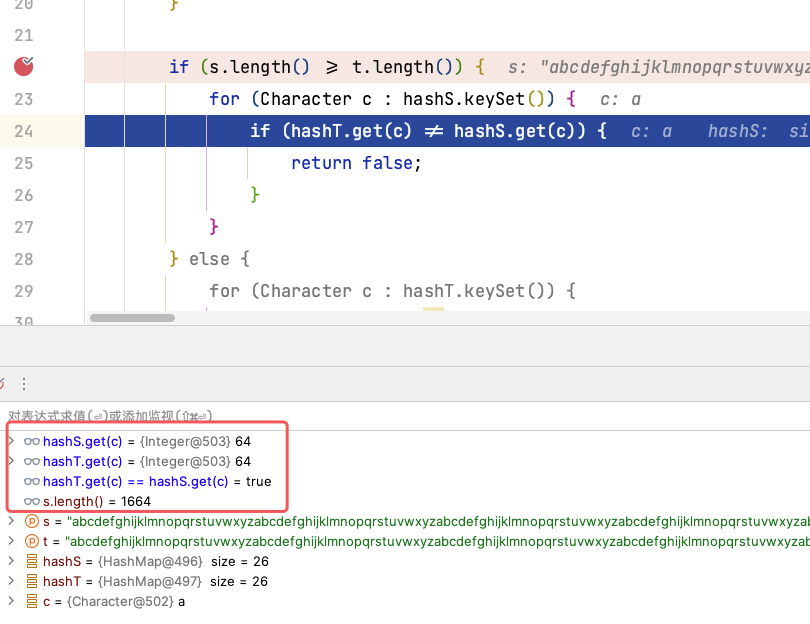Expand the hashS.get(c) watch entry
This screenshot has width=810, height=624.
coord(11,441)
